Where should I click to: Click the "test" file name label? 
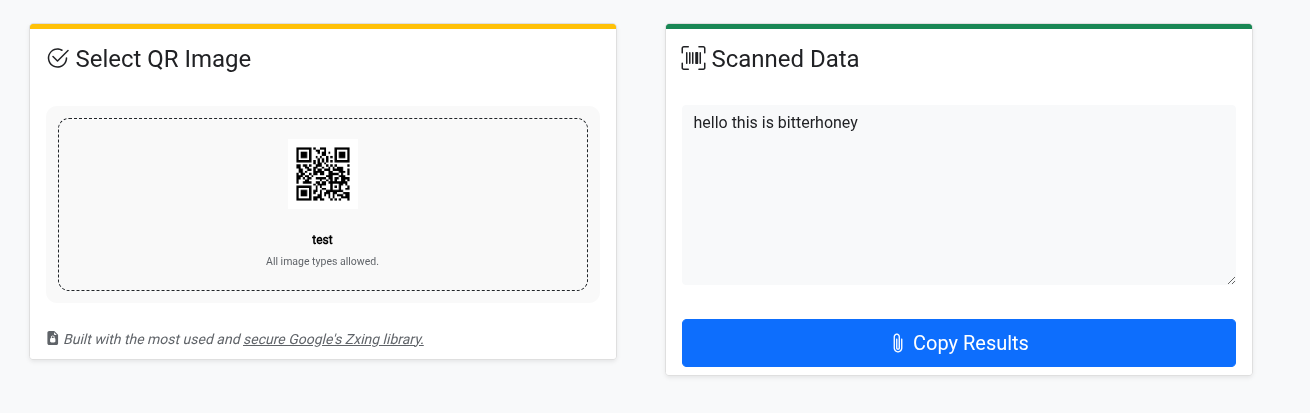click(x=322, y=240)
